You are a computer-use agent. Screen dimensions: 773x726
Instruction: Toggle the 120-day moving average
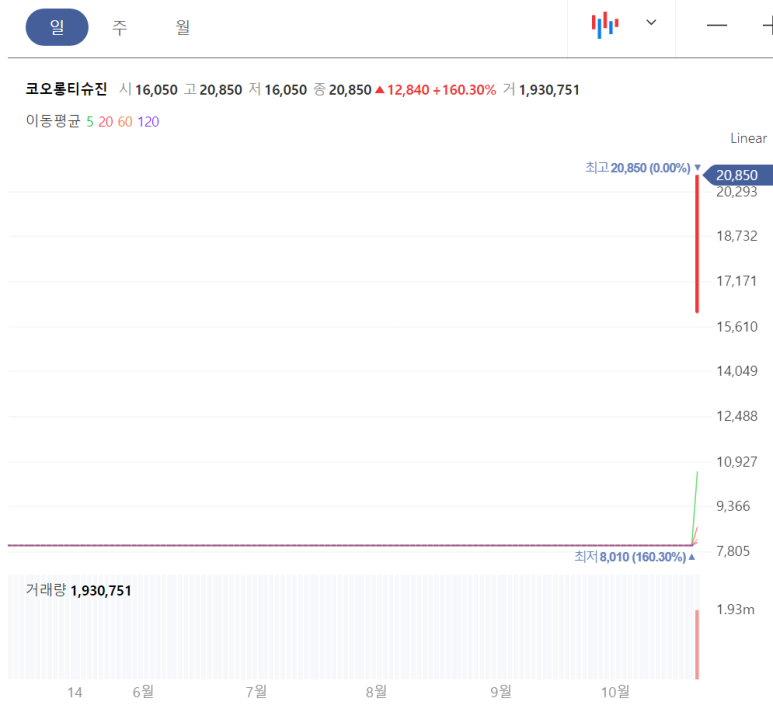pos(148,122)
